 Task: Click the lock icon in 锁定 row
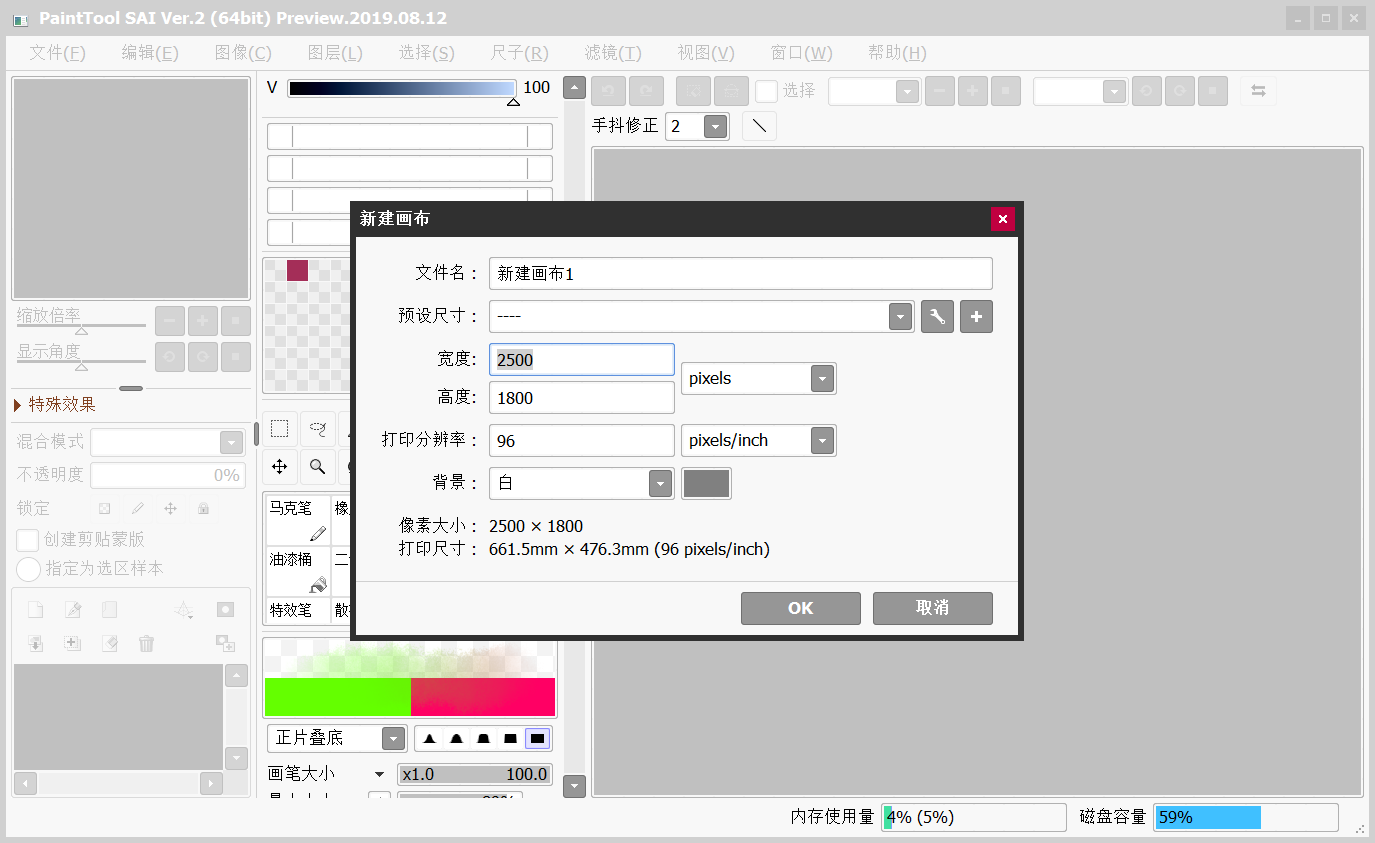[x=203, y=508]
